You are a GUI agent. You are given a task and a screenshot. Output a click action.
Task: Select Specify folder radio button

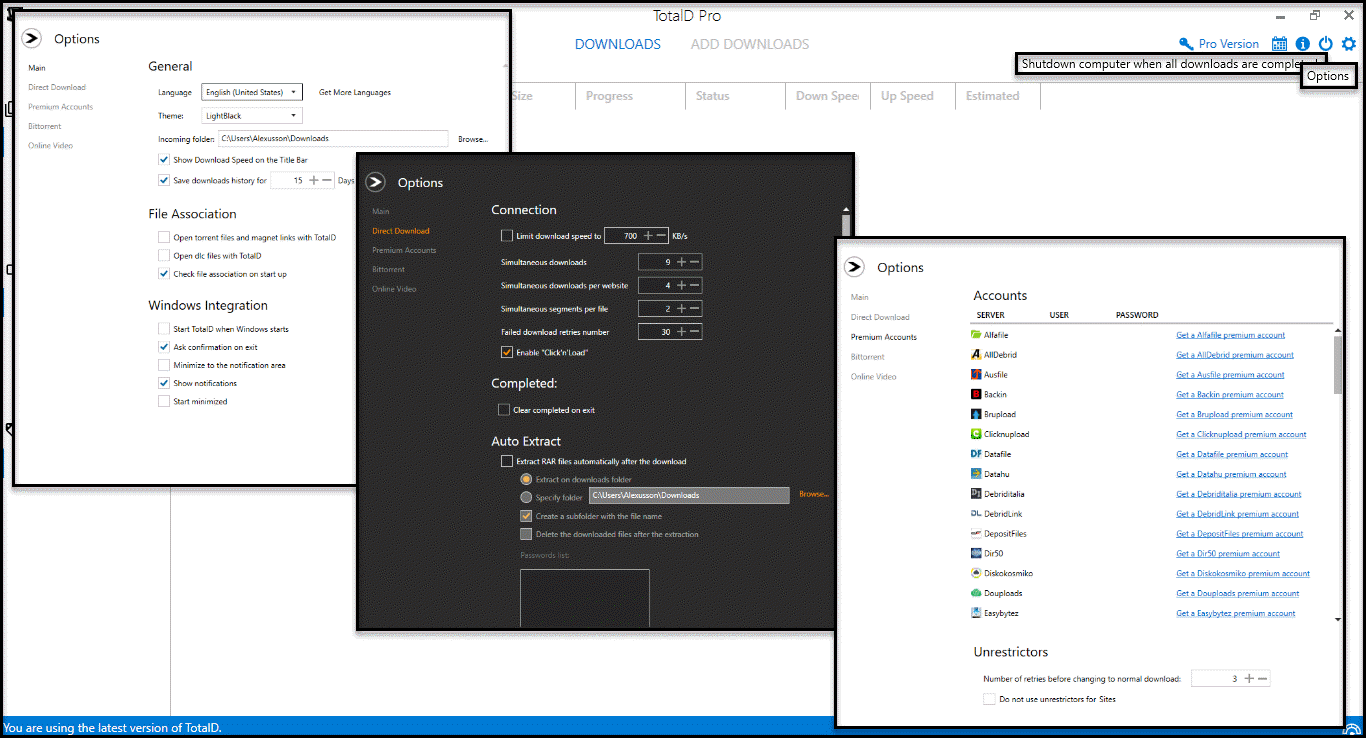tap(526, 497)
